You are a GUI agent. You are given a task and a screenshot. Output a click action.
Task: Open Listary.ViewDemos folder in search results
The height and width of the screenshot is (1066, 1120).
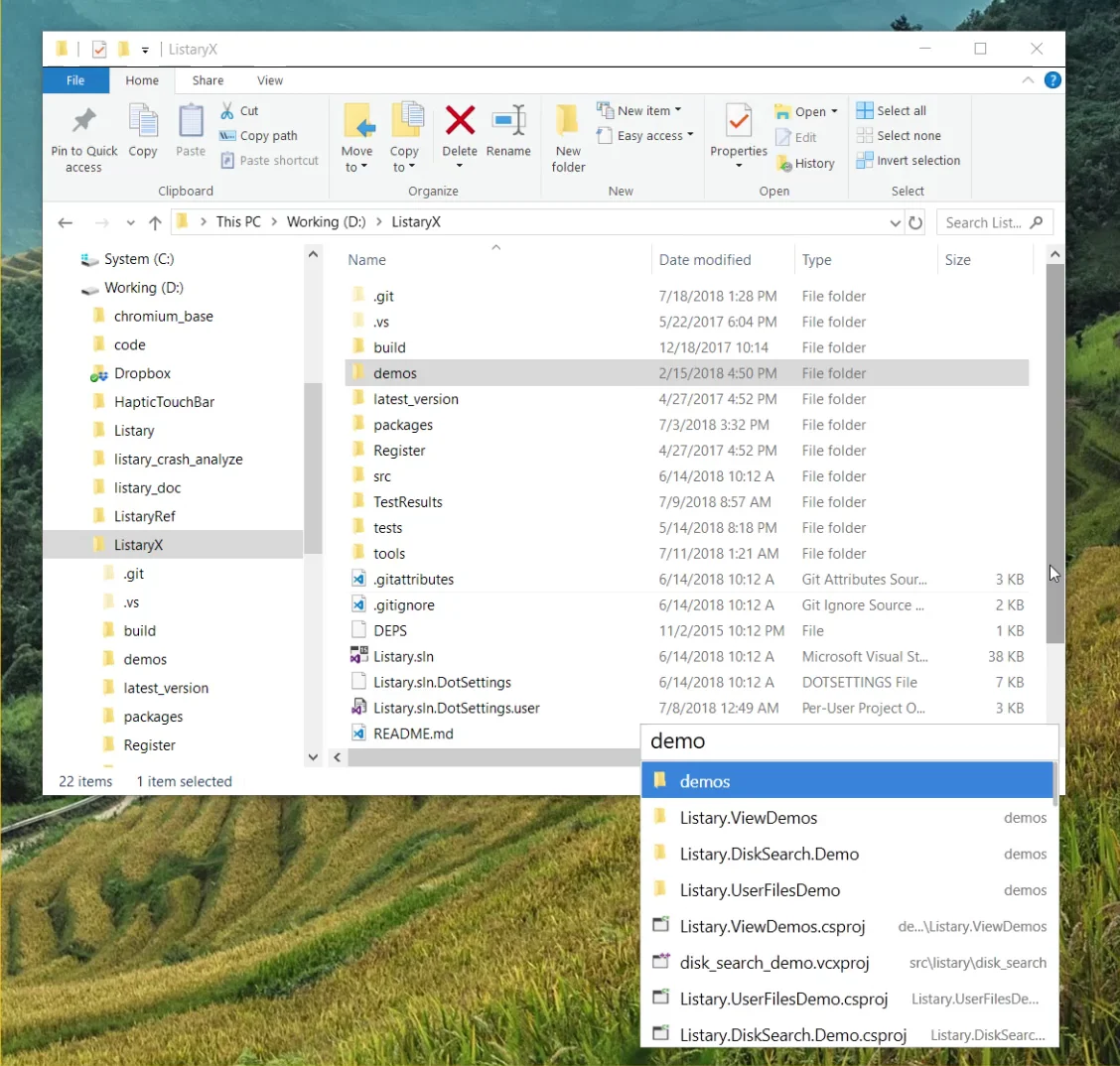coord(749,818)
